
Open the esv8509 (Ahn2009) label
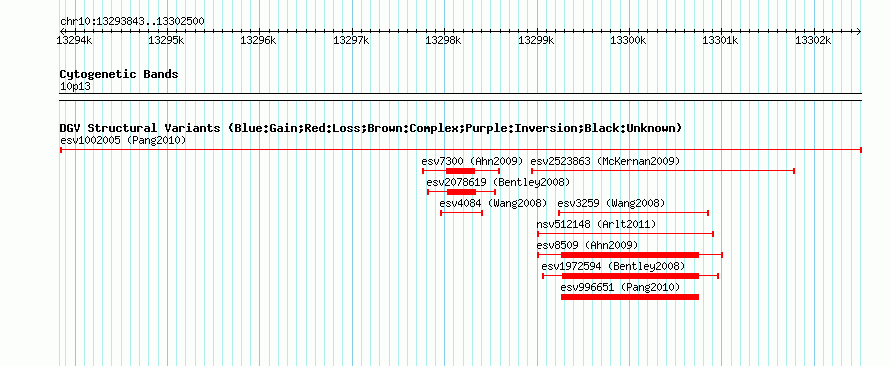click(587, 245)
